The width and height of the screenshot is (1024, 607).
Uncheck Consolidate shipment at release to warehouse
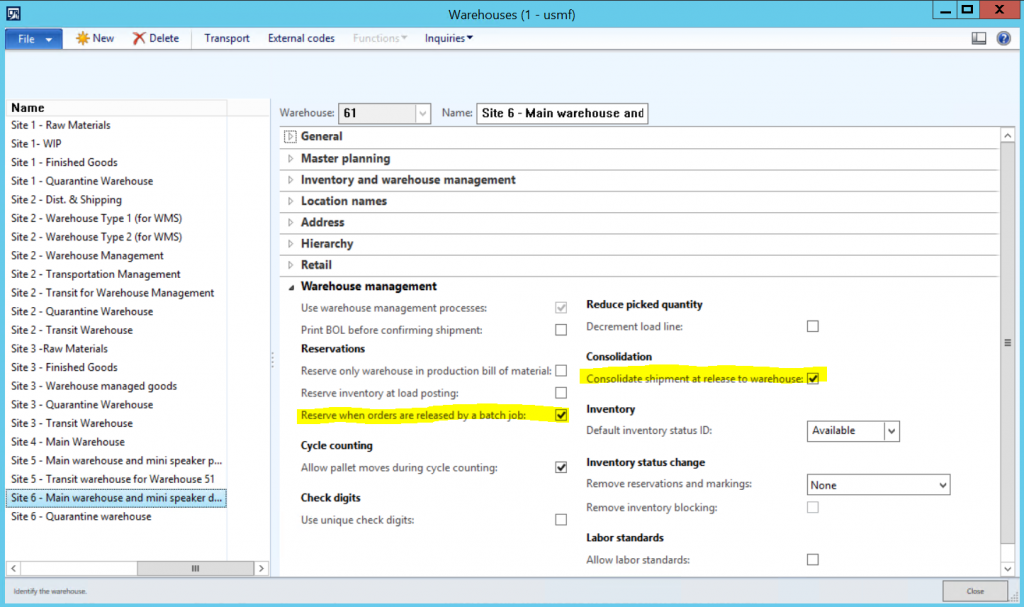[813, 378]
